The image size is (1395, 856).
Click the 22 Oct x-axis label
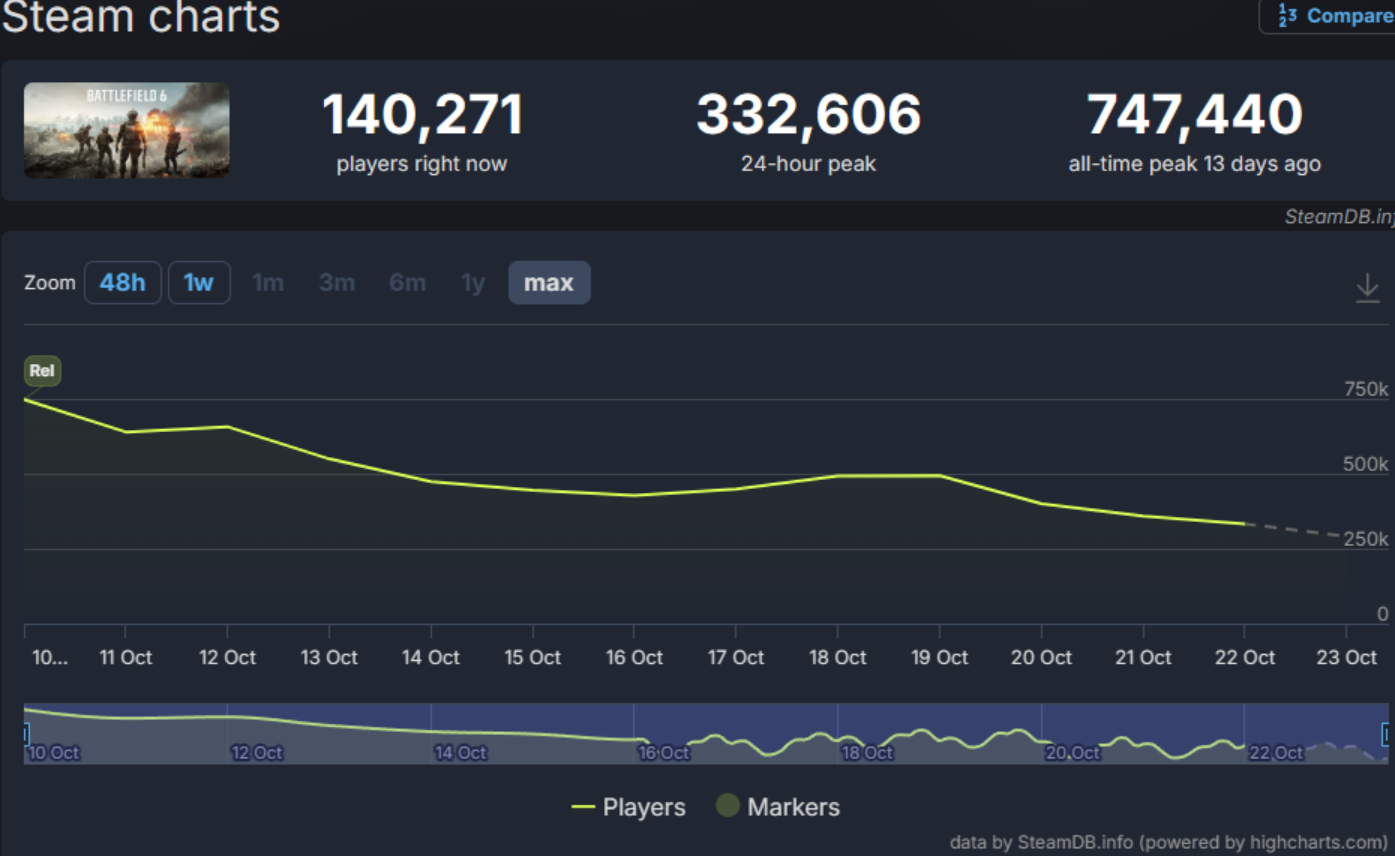click(1244, 657)
